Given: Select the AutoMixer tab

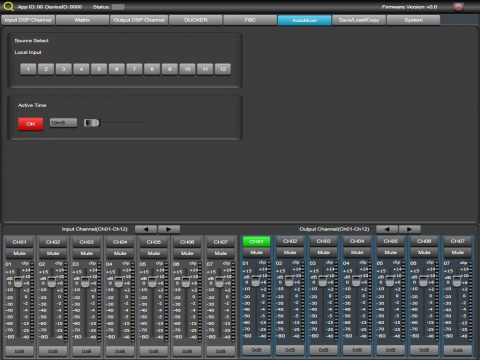Looking at the screenshot, I should click(304, 20).
